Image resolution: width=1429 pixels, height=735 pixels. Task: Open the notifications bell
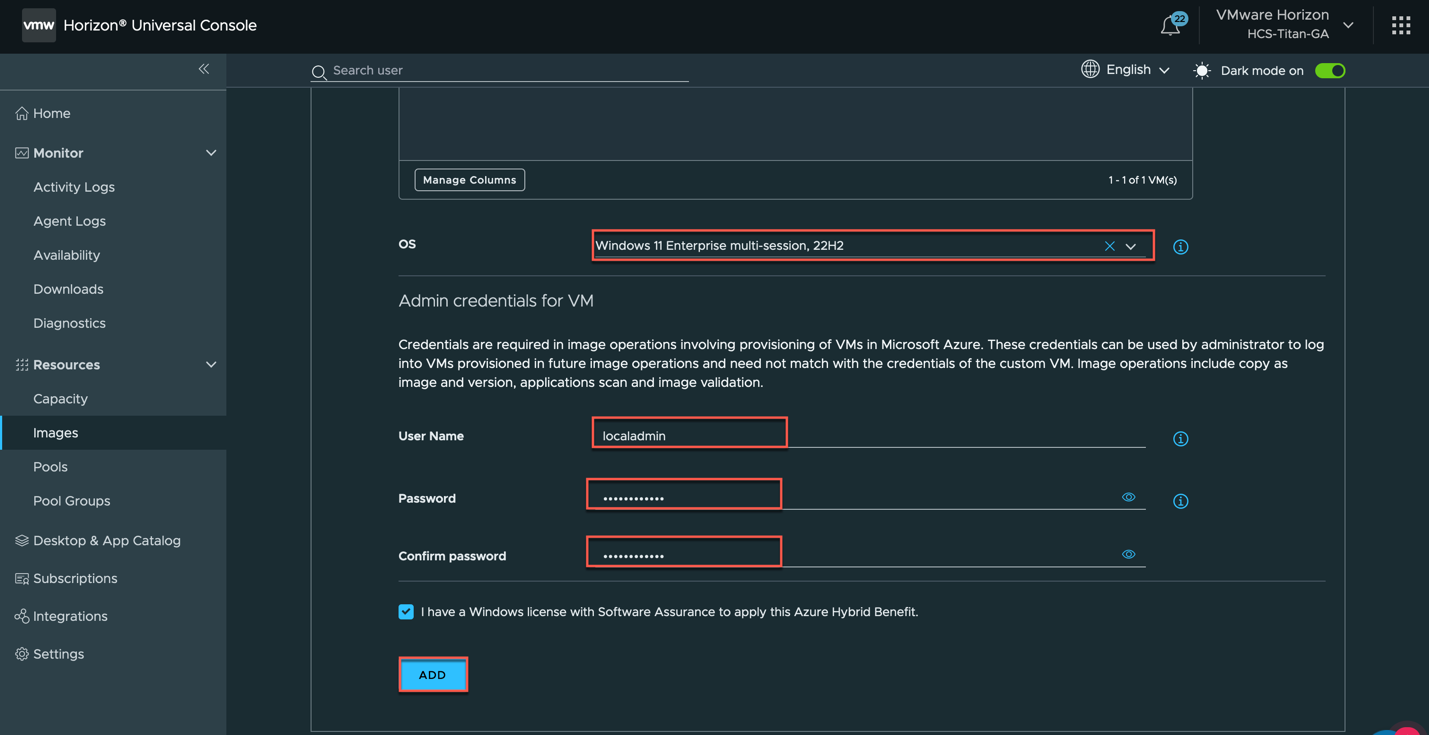(x=1170, y=26)
